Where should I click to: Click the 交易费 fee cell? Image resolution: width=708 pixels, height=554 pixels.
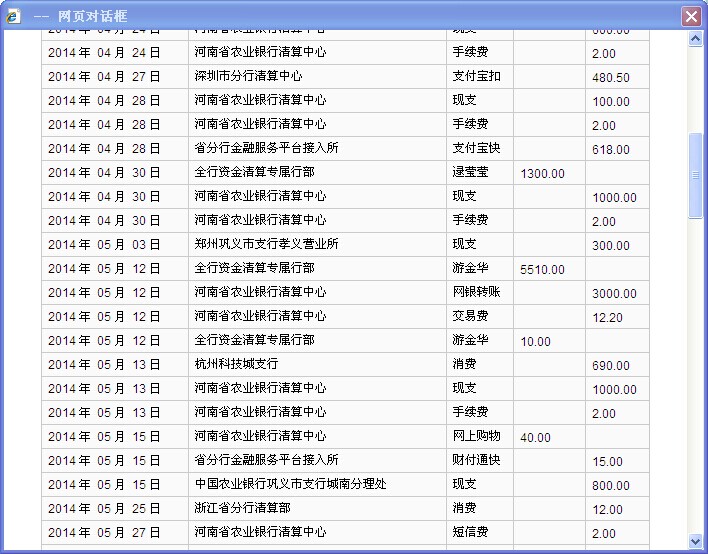[470, 316]
